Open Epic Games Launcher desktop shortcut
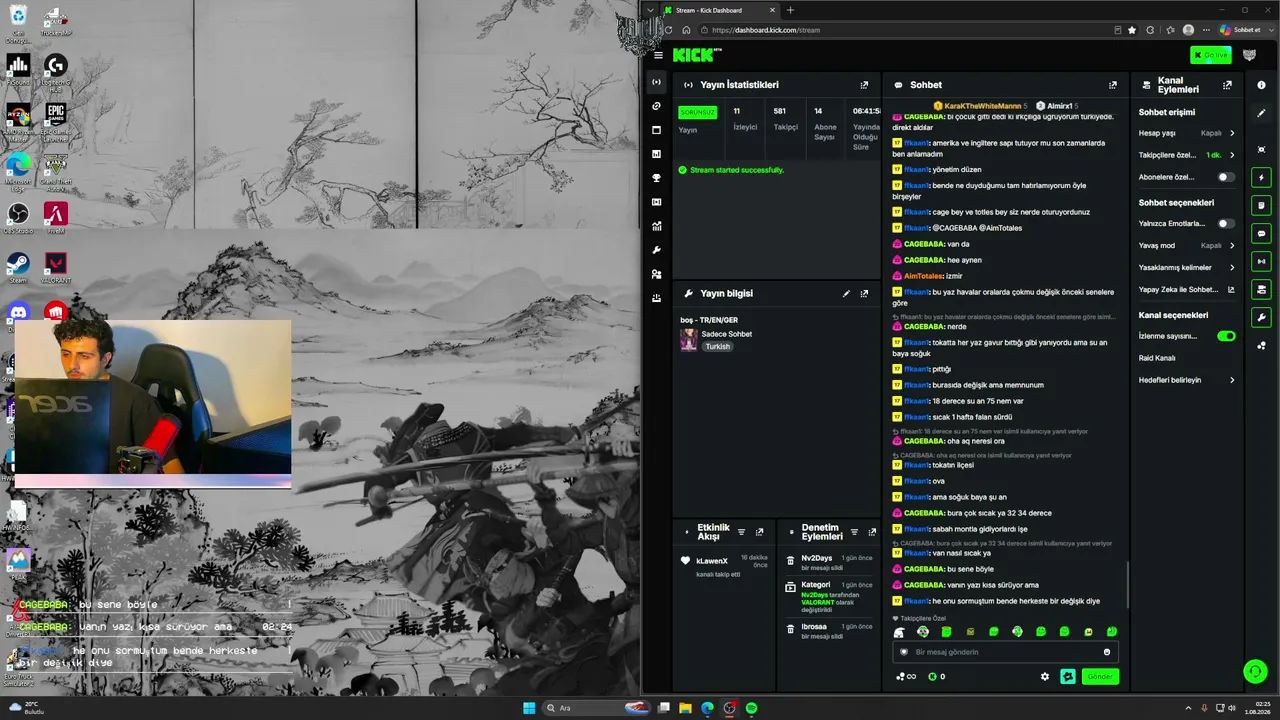Screen dimensions: 1280x720 (55, 119)
